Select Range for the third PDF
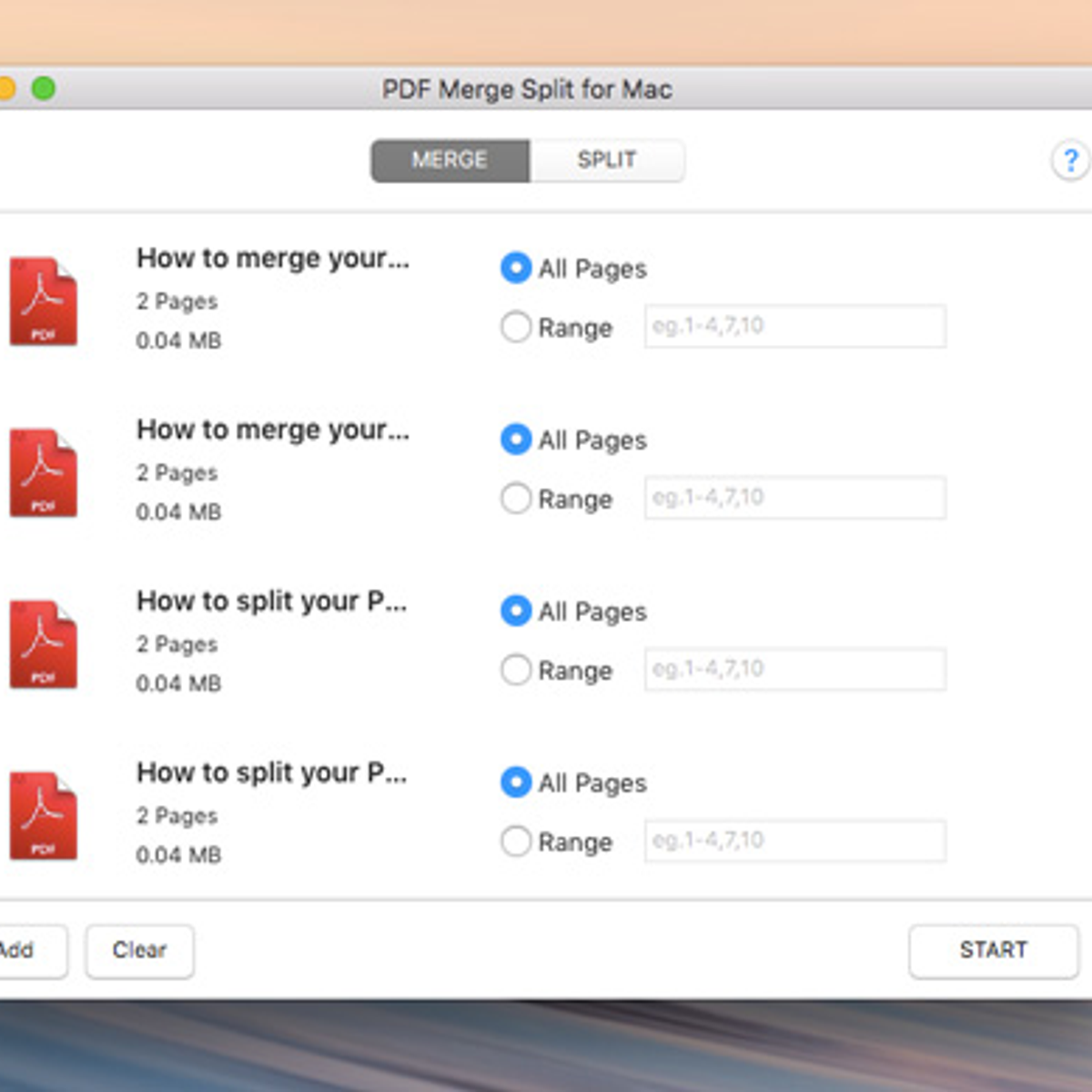The width and height of the screenshot is (1092, 1092). pyautogui.click(x=516, y=670)
